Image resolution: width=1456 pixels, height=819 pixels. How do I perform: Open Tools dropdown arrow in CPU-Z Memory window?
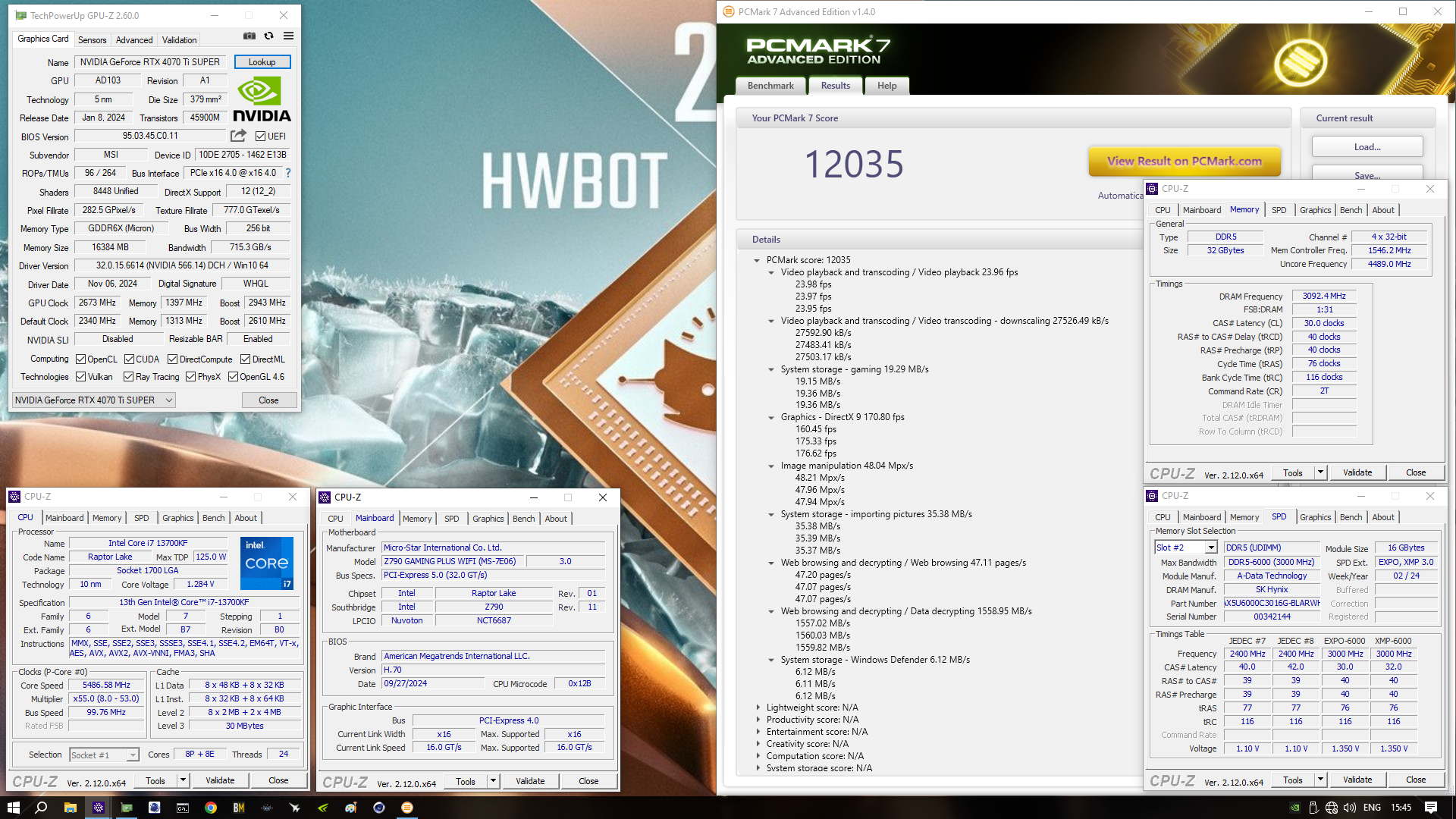point(1320,472)
